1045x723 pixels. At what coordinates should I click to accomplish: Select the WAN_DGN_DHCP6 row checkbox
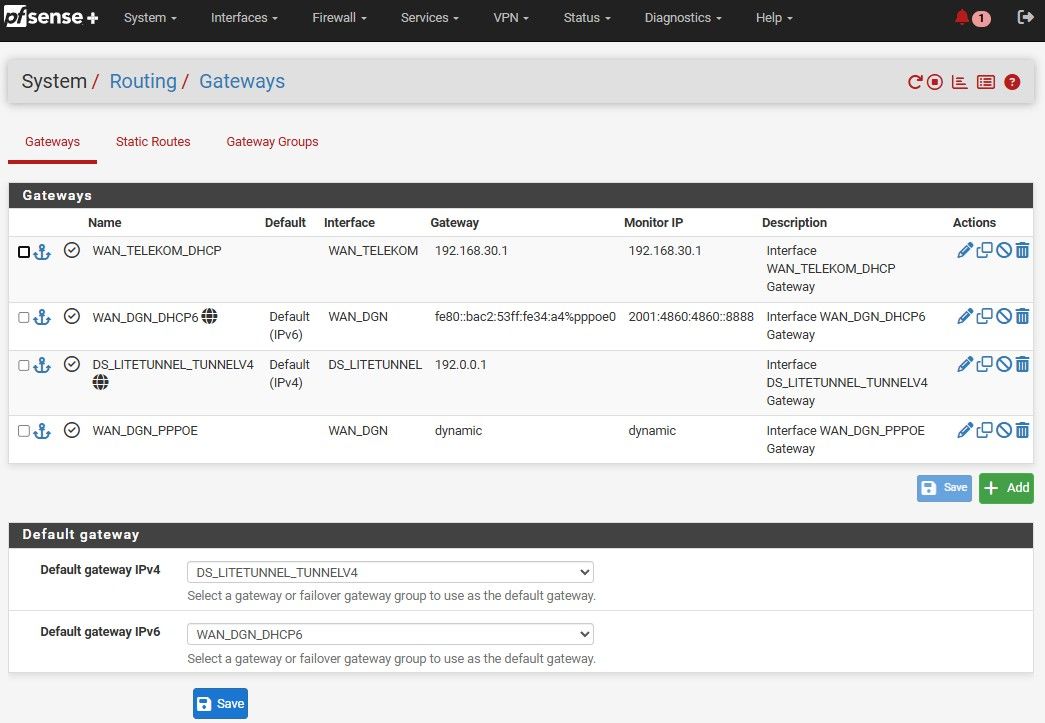[x=24, y=317]
